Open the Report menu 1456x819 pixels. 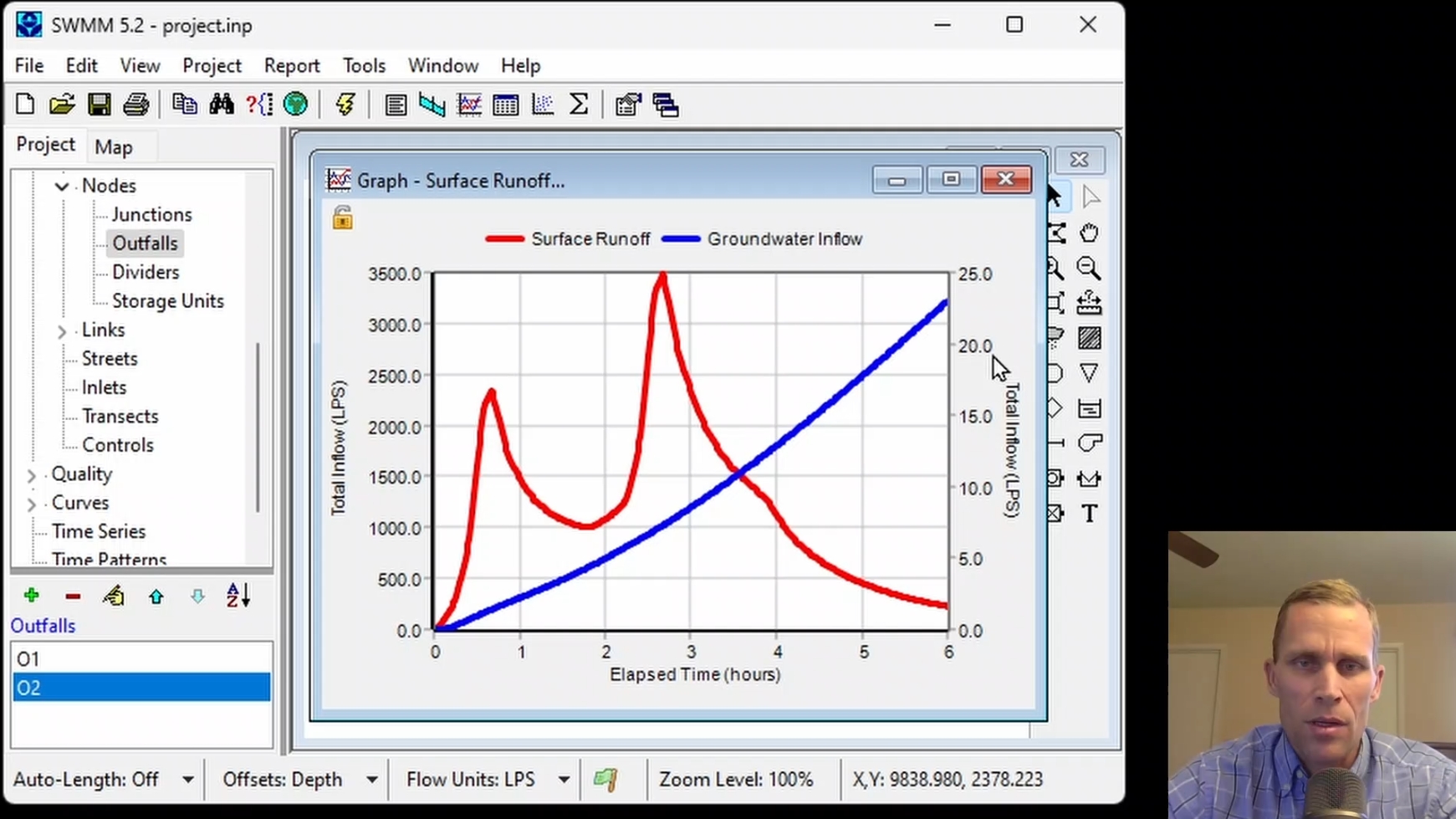(x=292, y=65)
